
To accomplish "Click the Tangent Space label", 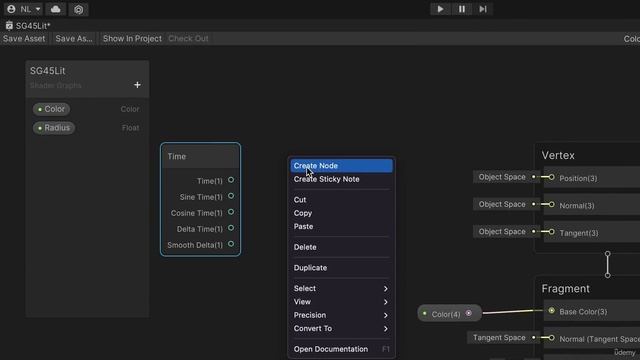I will tap(499, 338).
